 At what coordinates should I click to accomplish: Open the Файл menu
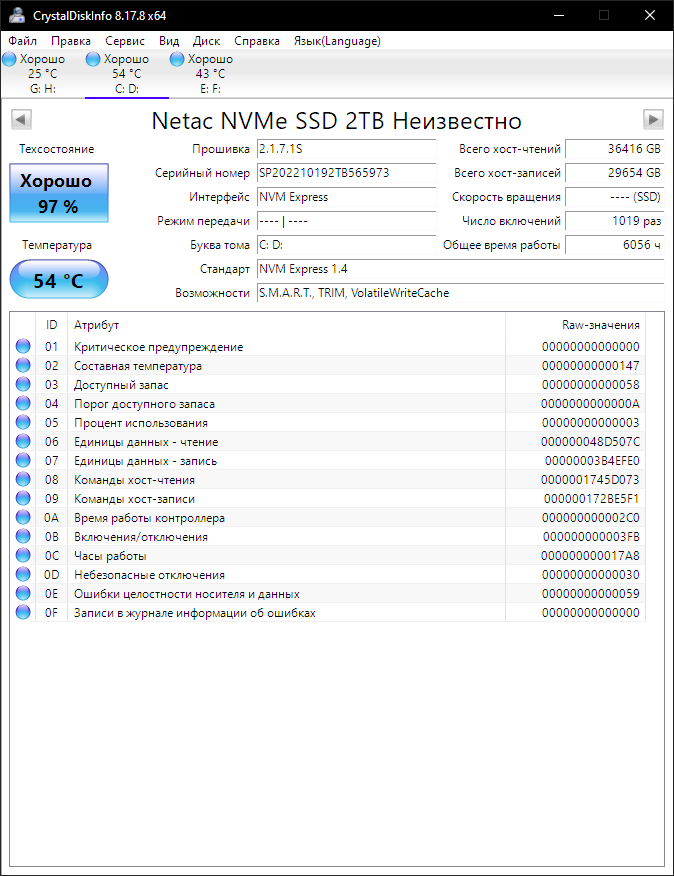point(22,41)
